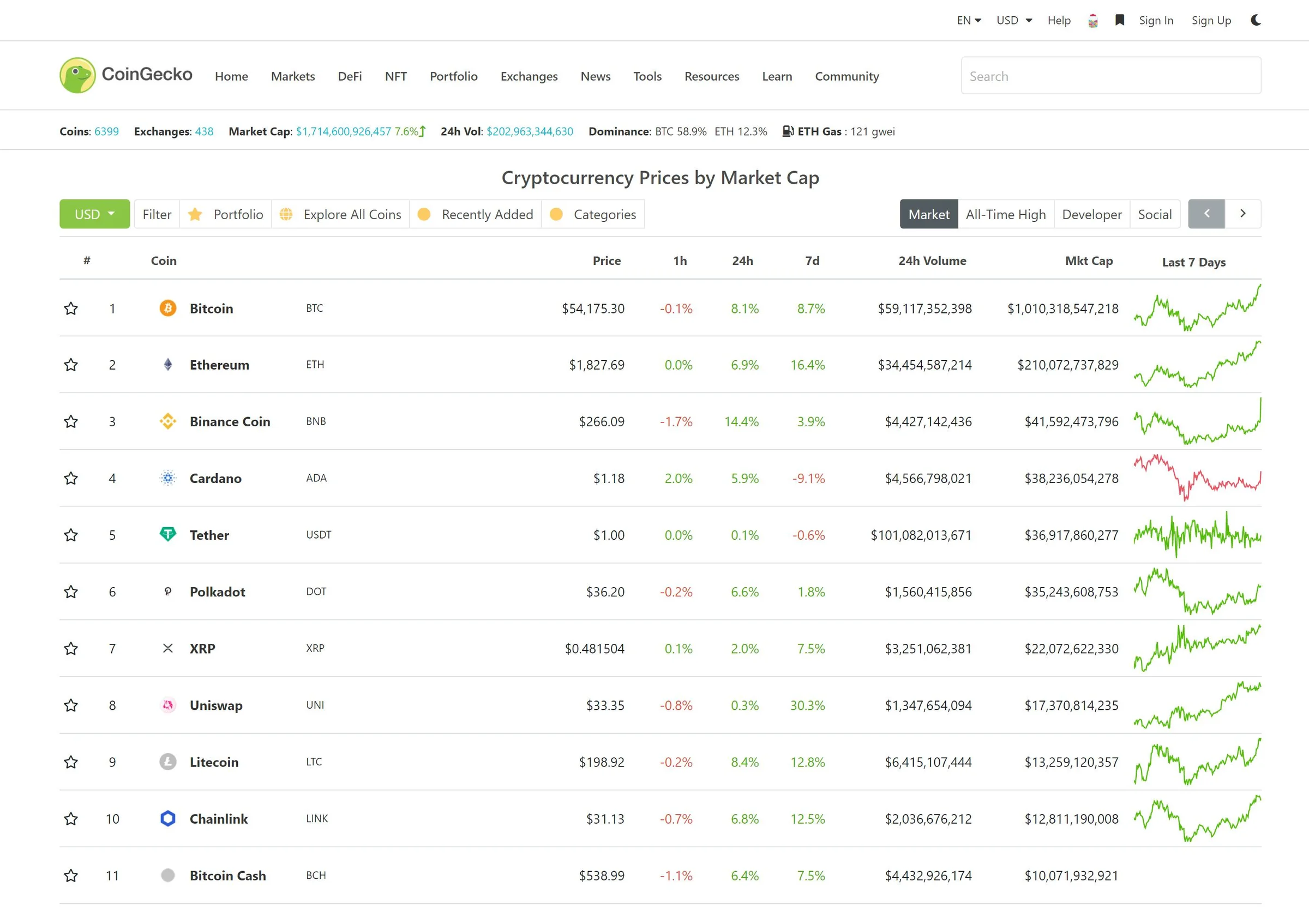Toggle dark mode moon icon
The width and height of the screenshot is (1309, 924).
(x=1256, y=20)
